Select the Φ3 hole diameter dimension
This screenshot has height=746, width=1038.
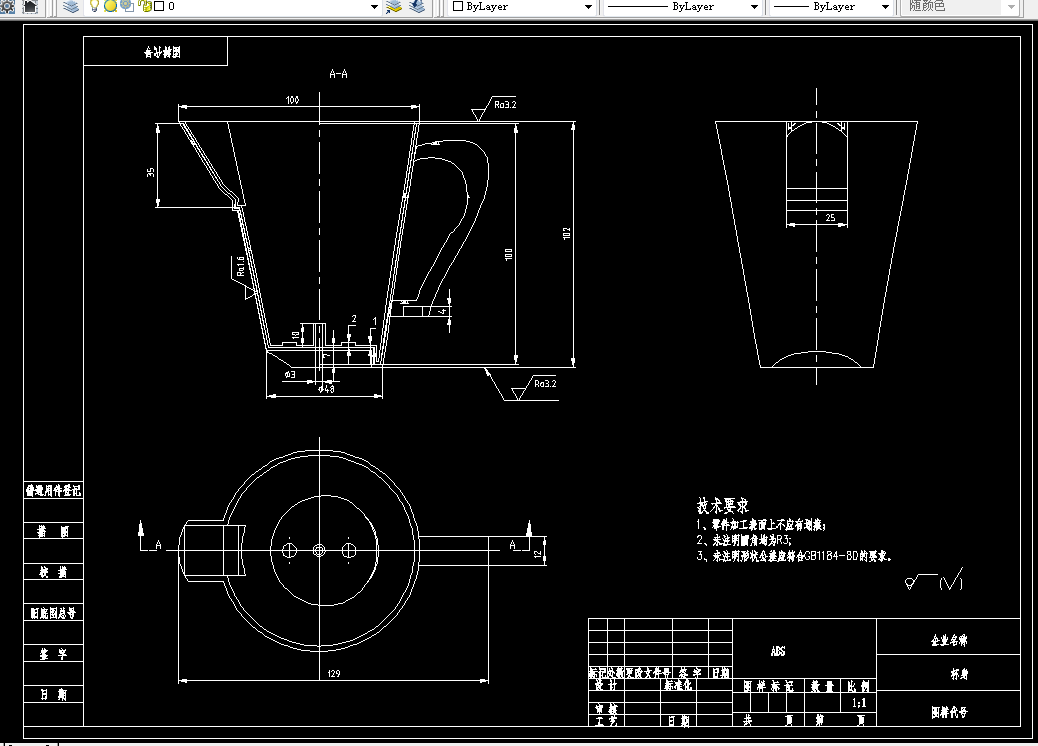point(290,374)
